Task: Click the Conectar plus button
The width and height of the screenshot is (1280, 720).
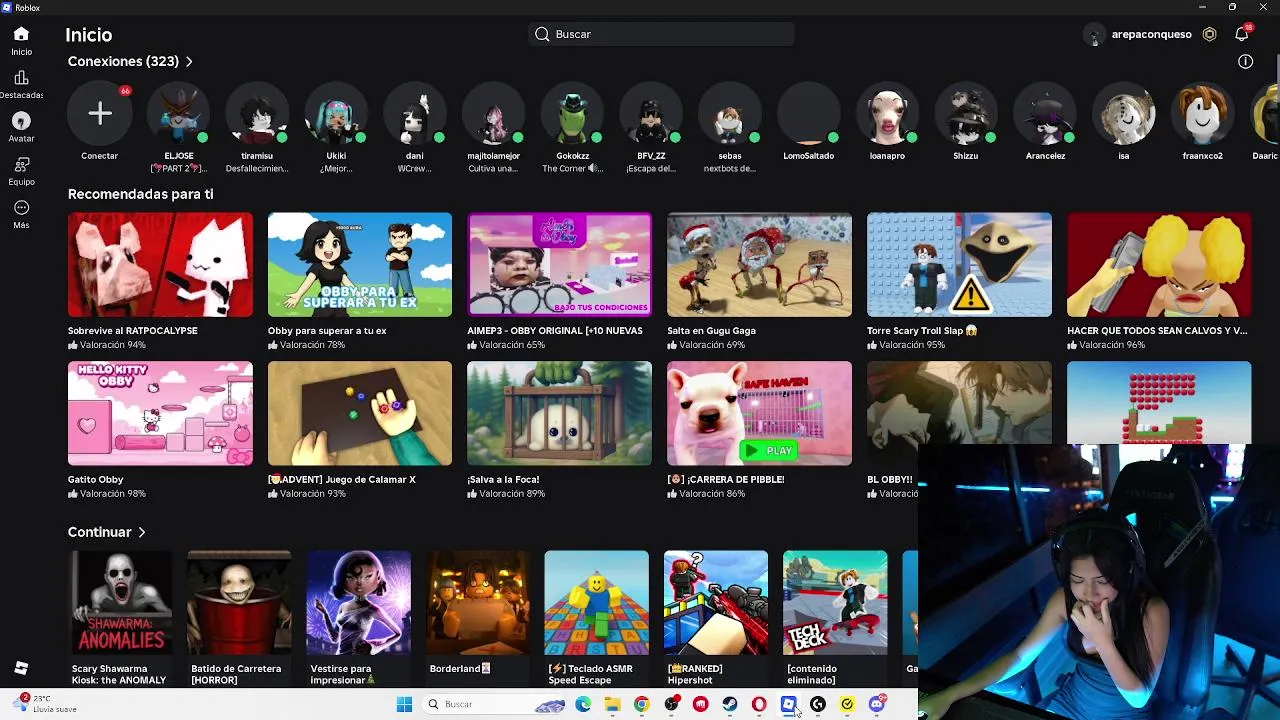Action: [x=99, y=114]
